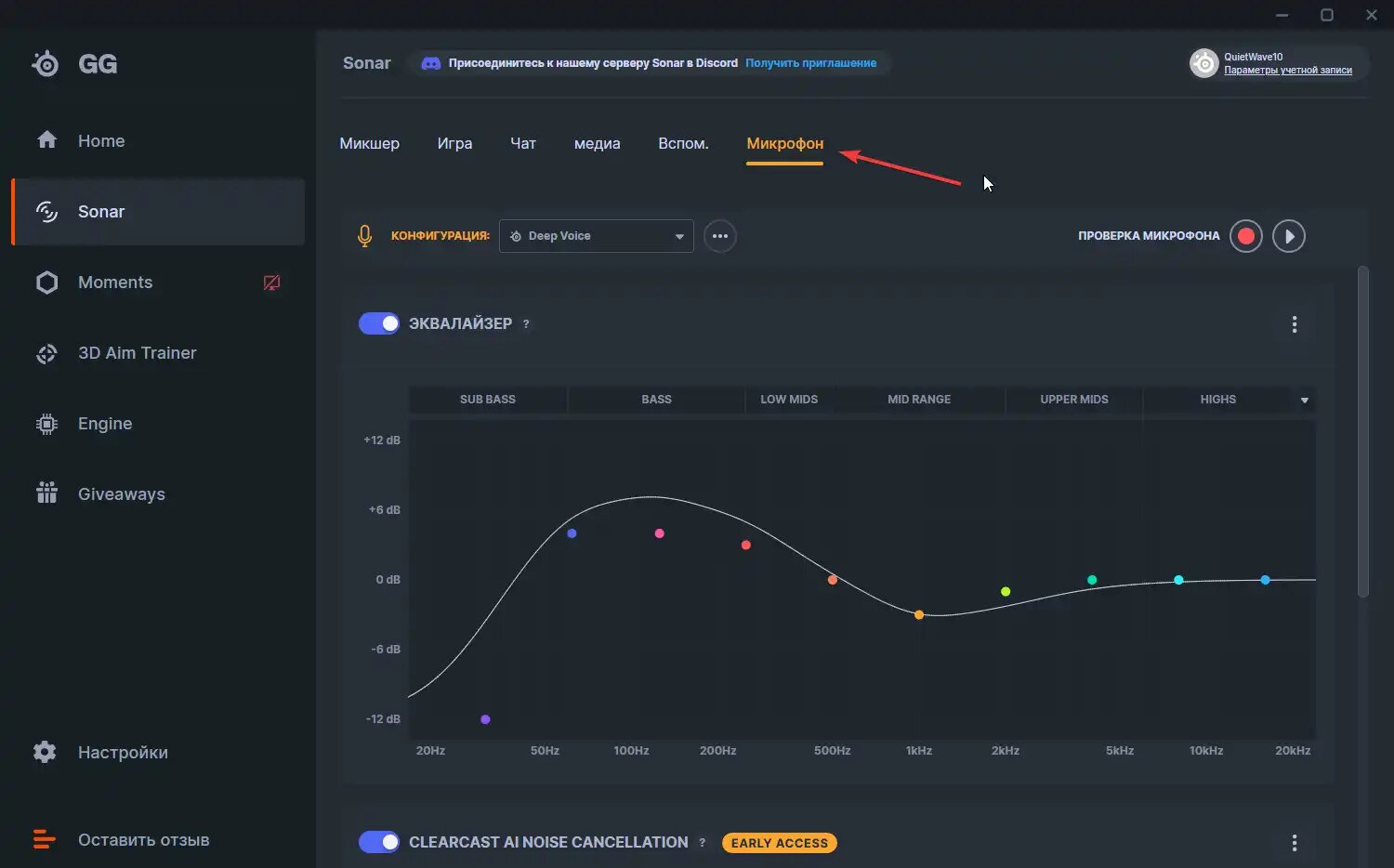The image size is (1394, 868).
Task: Select the purple EQ point near -12 dB
Action: [485, 719]
